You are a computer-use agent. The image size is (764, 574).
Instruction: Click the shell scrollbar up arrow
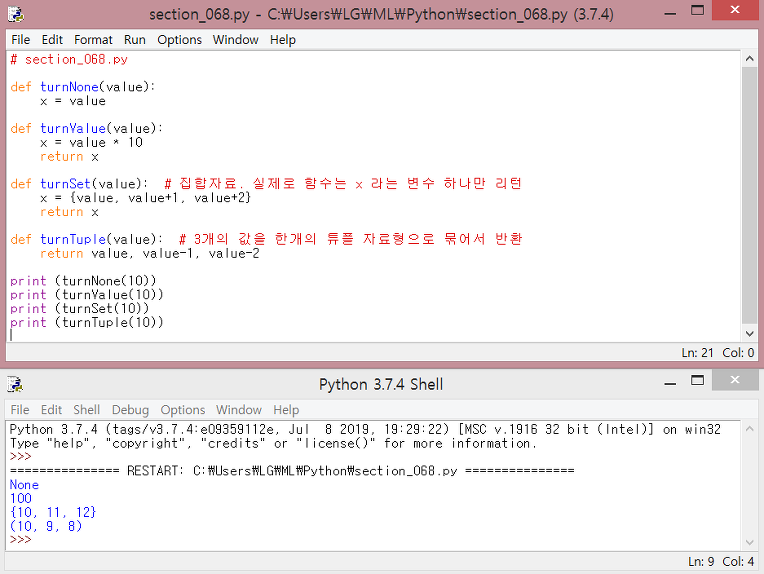[x=749, y=429]
